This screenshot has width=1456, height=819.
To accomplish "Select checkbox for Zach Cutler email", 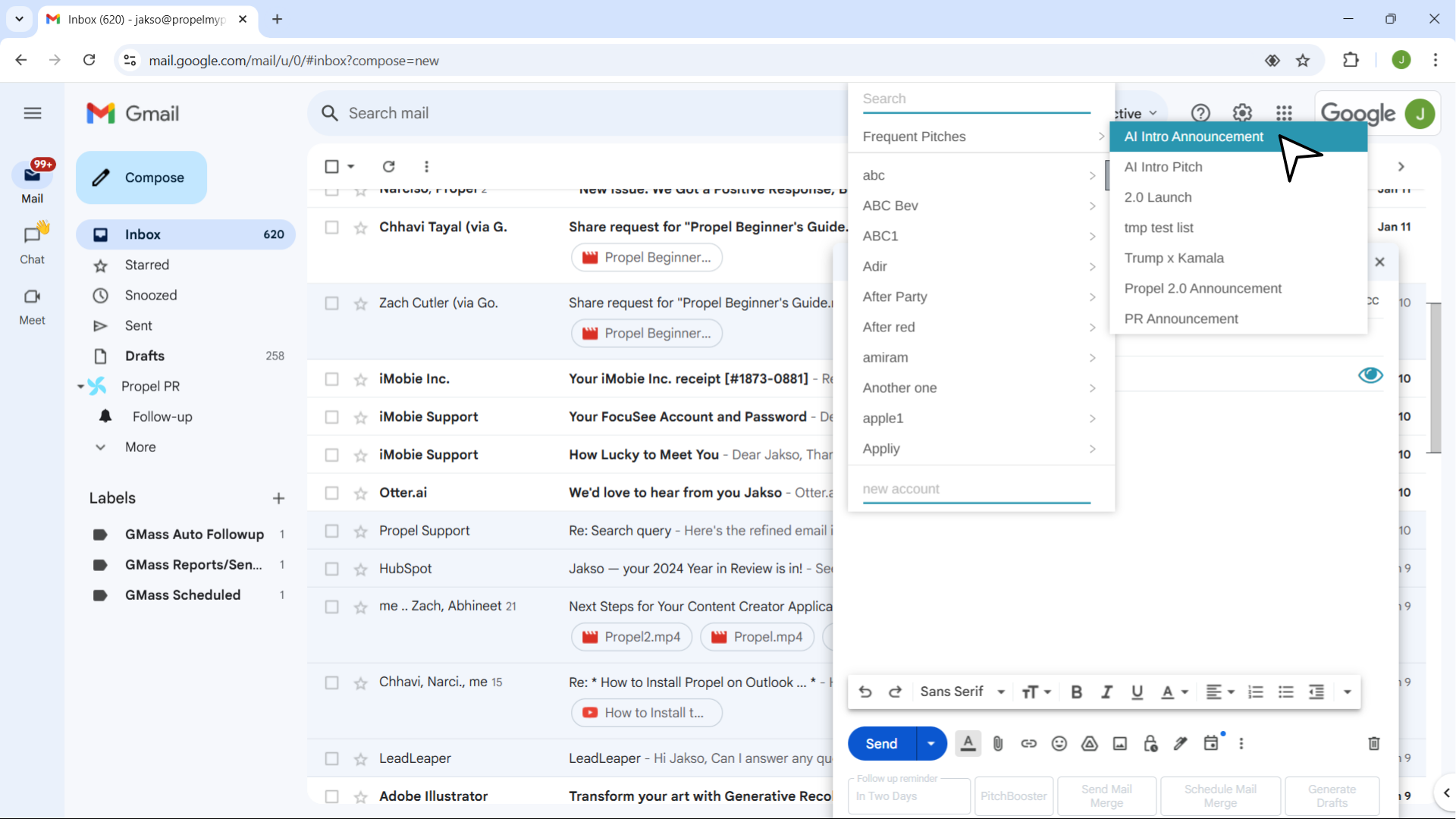I will coord(331,303).
